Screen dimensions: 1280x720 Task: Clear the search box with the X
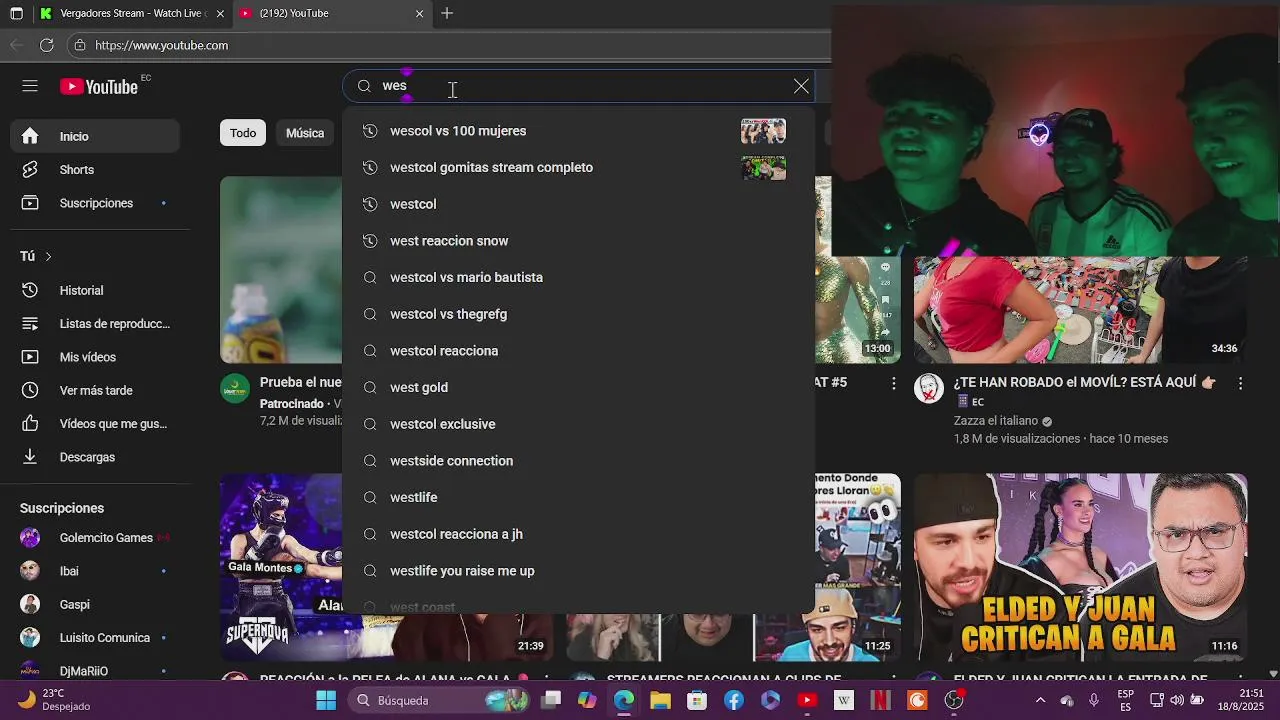click(801, 86)
